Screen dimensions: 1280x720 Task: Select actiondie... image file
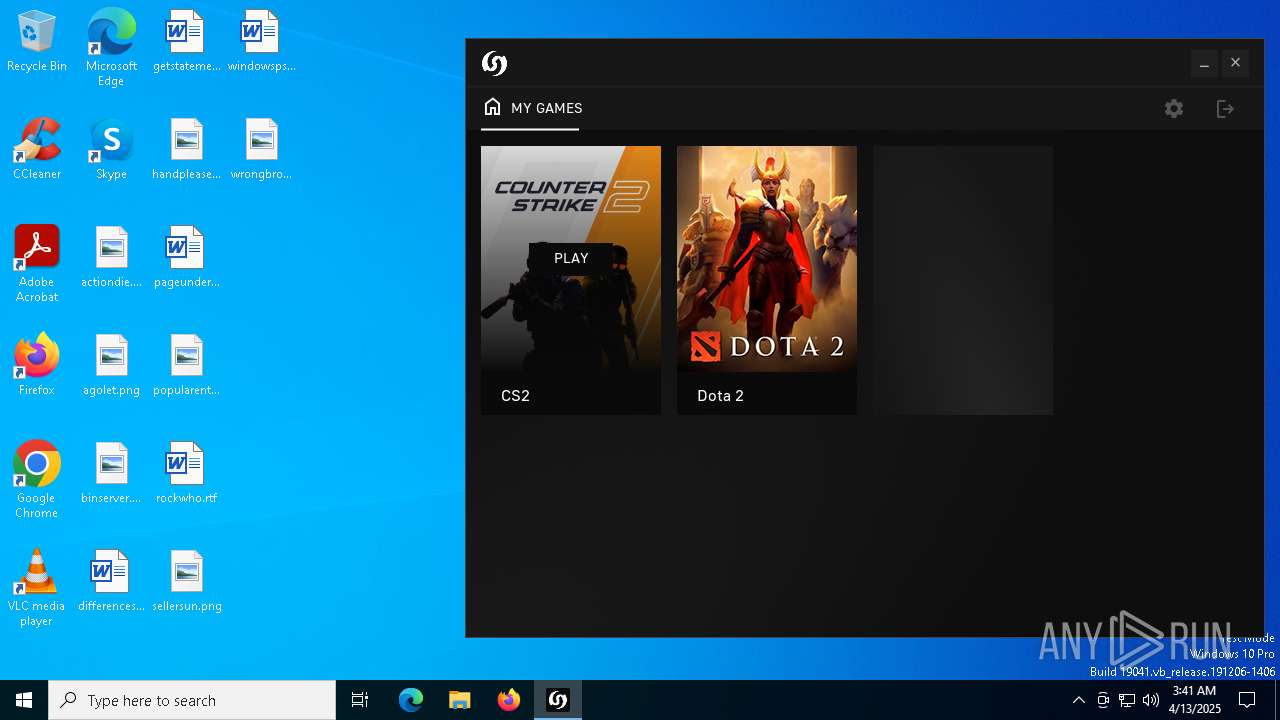(x=111, y=257)
